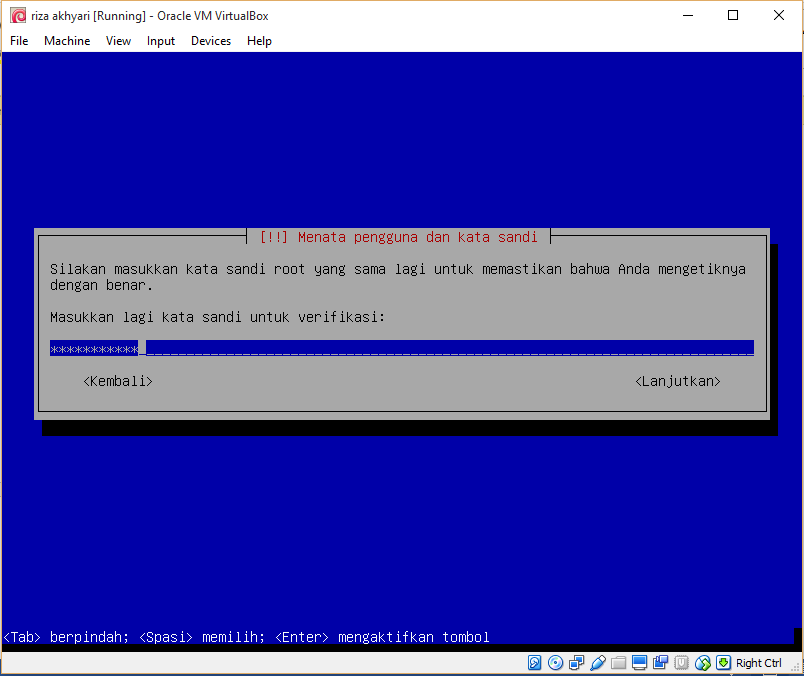Minimize the VirtualBox window
This screenshot has width=804, height=676.
coord(688,15)
